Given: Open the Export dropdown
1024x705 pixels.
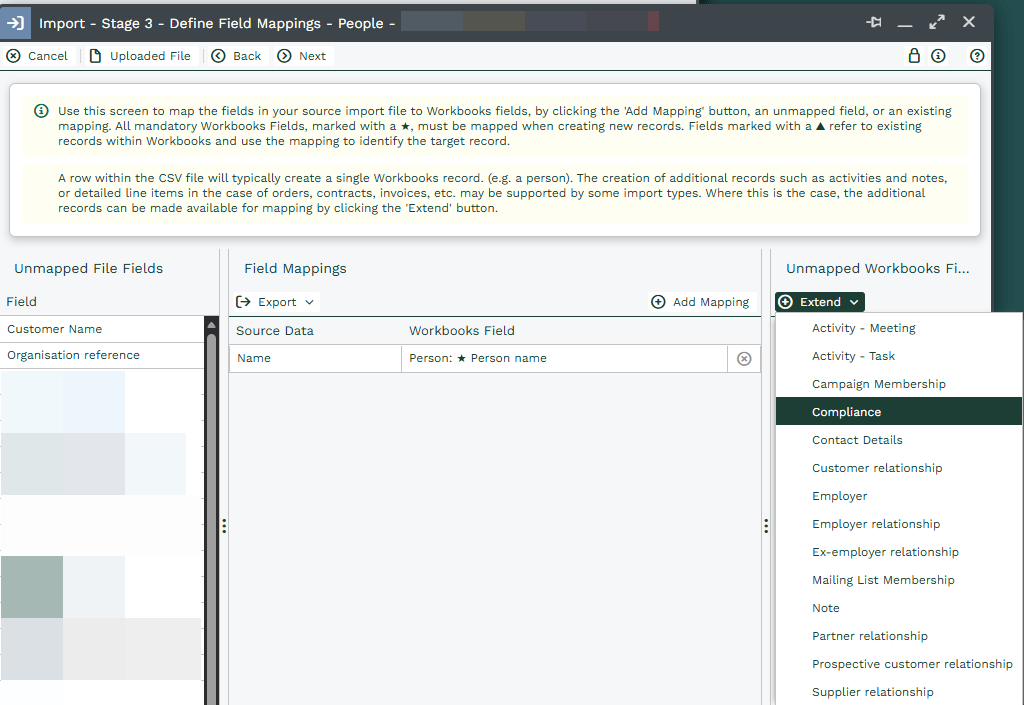Looking at the screenshot, I should point(276,302).
